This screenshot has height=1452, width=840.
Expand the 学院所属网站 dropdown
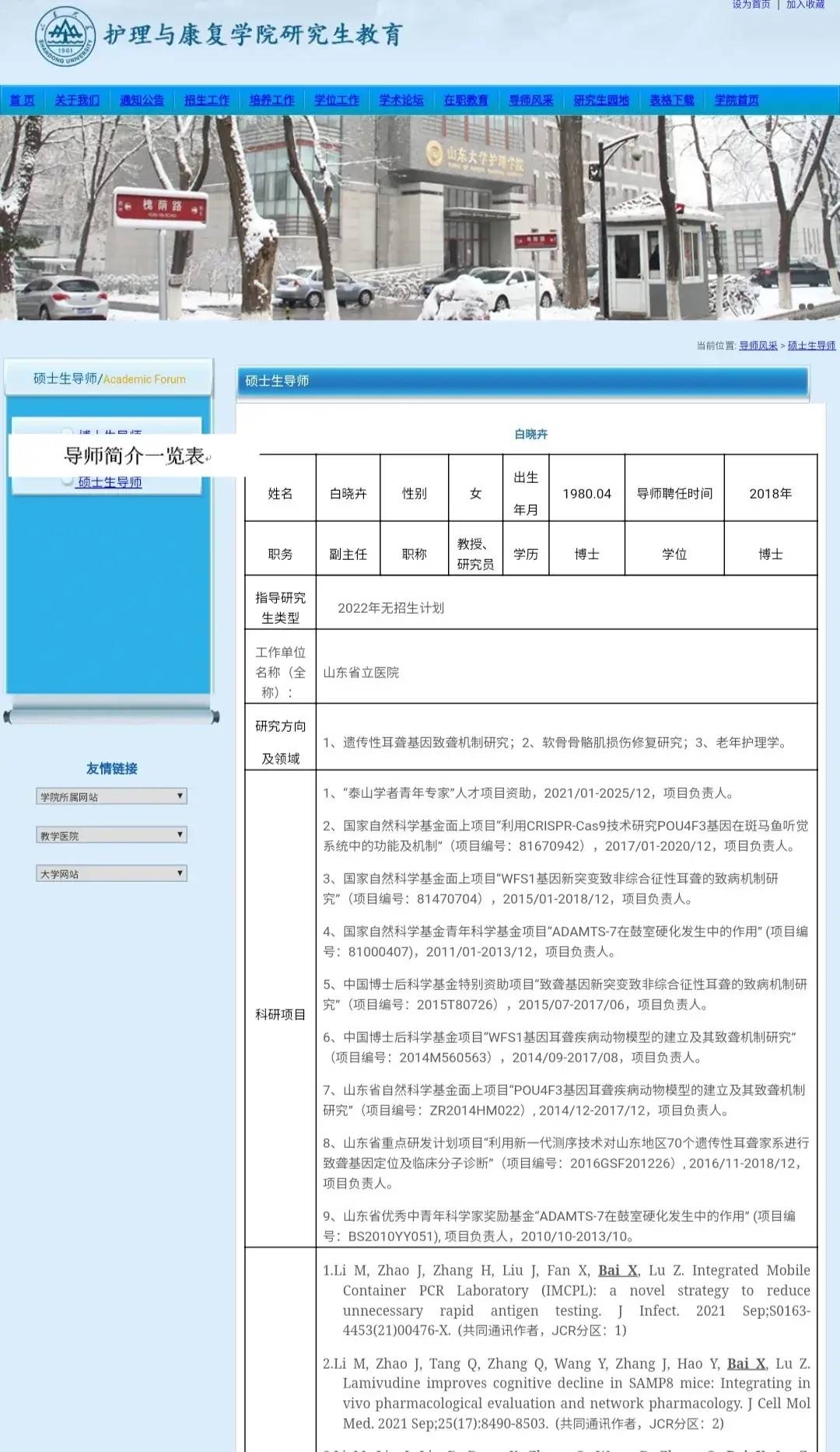[x=111, y=796]
